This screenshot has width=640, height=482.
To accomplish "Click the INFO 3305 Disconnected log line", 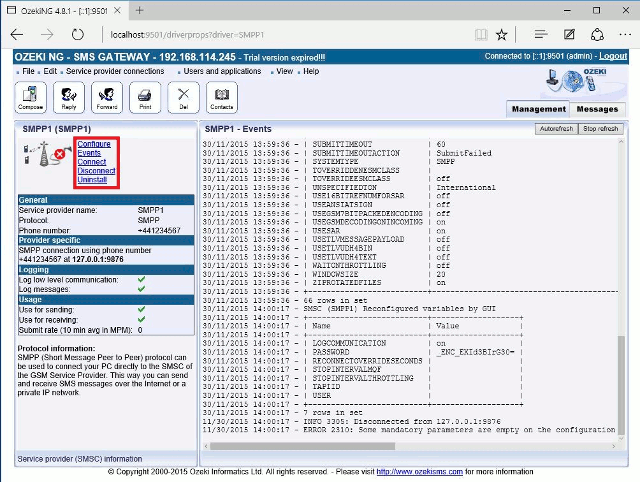I will click(x=351, y=421).
